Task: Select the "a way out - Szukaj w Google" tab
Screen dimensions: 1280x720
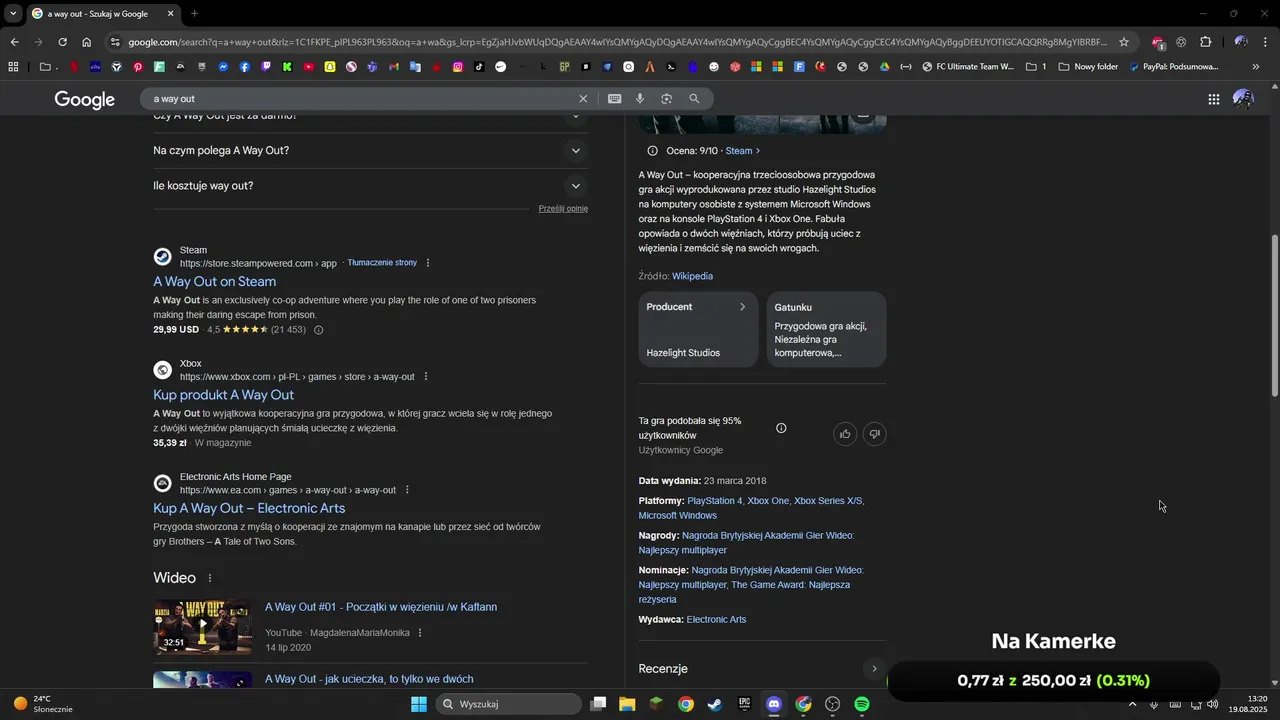Action: click(103, 14)
